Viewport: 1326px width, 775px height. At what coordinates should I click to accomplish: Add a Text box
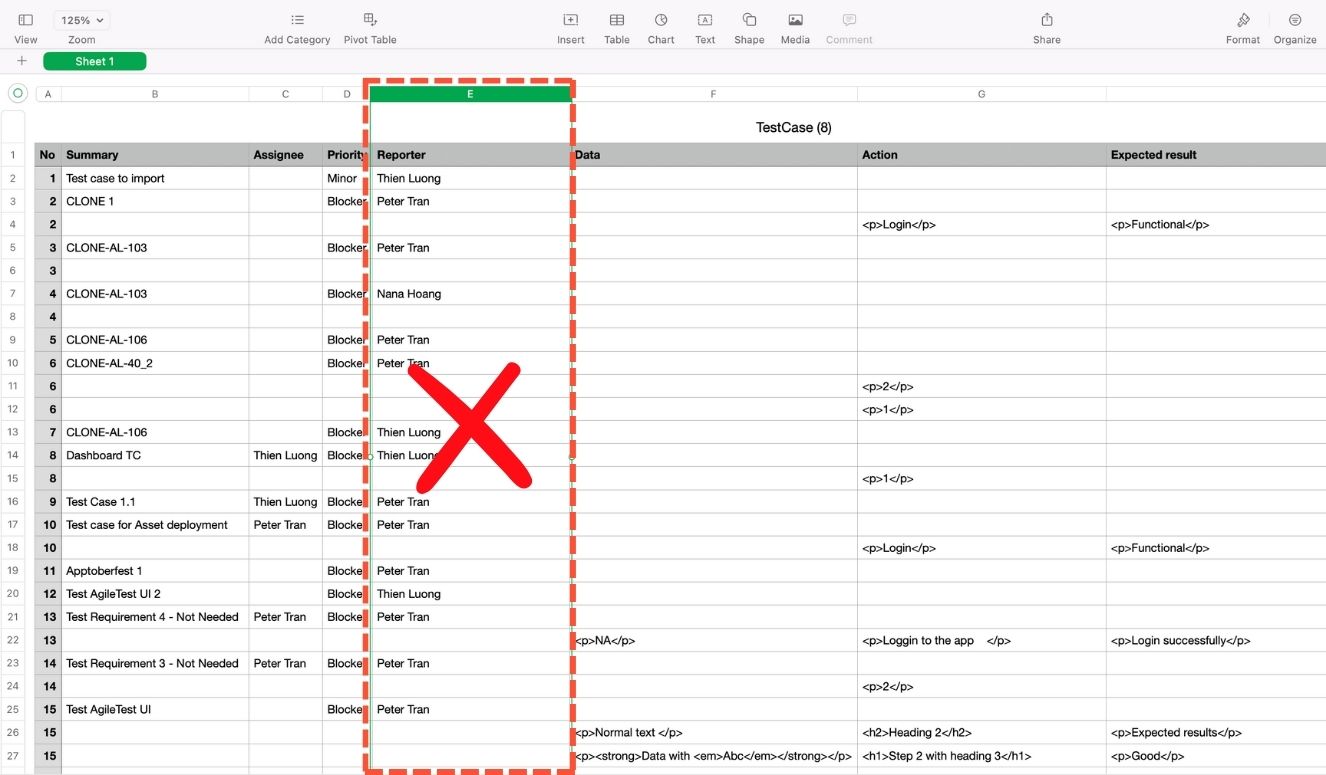[x=705, y=21]
